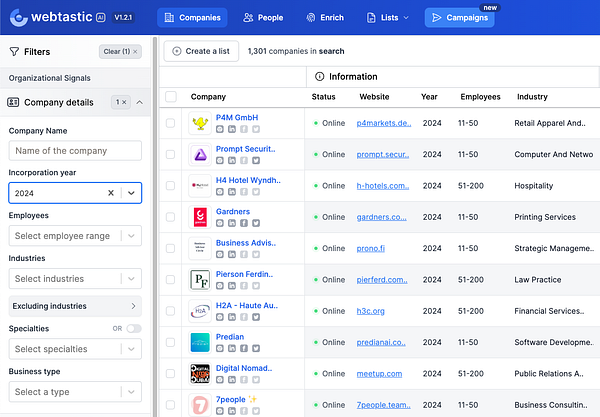Click the Create a list button
Screen dimensions: 600x417
201,51
